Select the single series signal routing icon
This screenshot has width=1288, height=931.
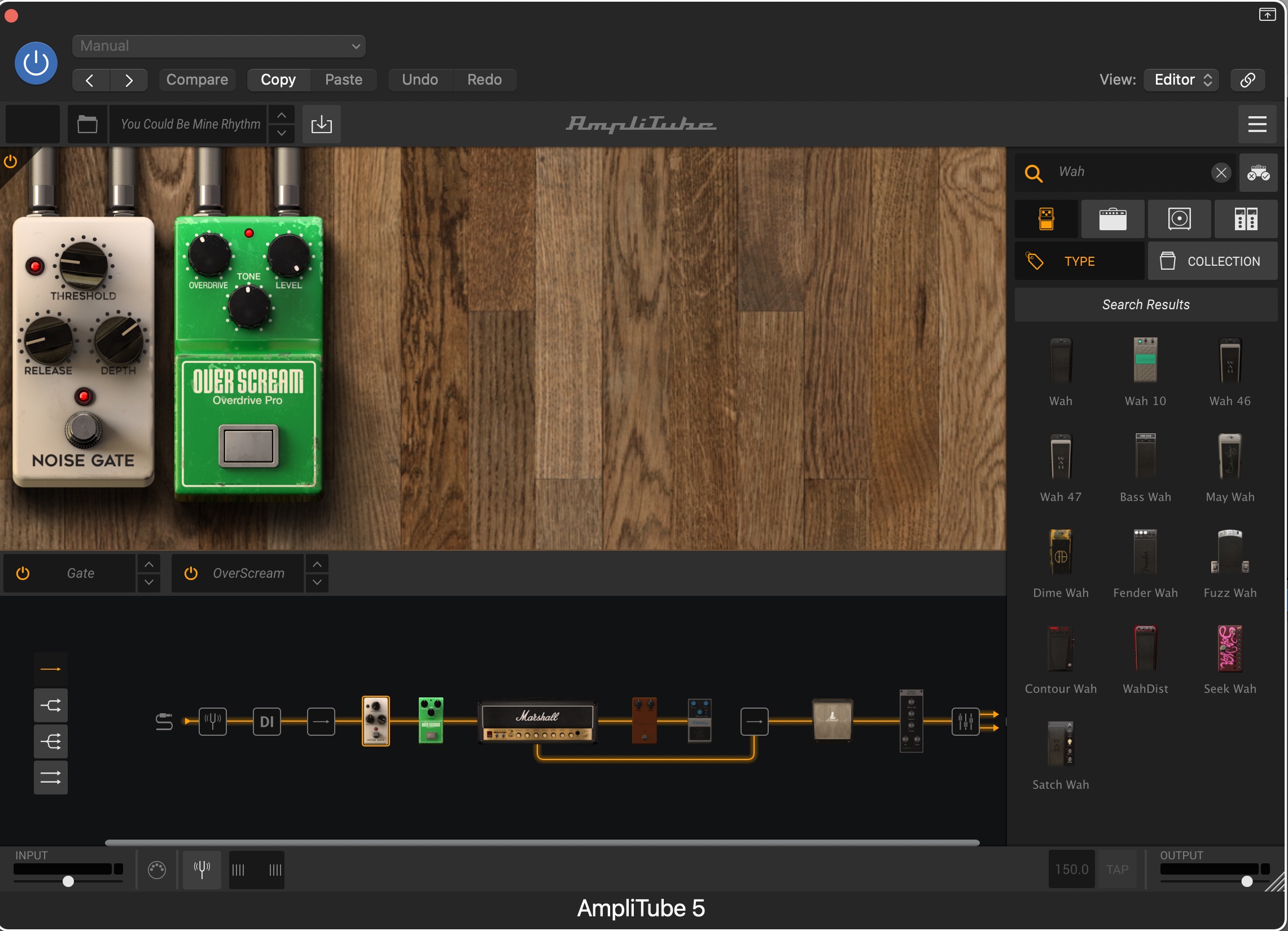[51, 669]
